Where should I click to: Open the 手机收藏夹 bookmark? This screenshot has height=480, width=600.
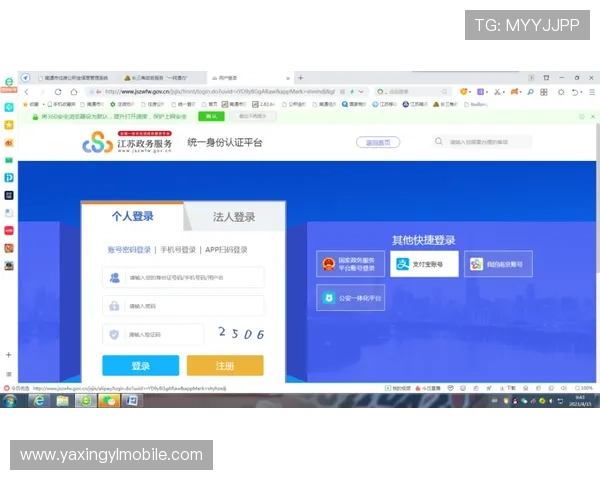click(62, 104)
